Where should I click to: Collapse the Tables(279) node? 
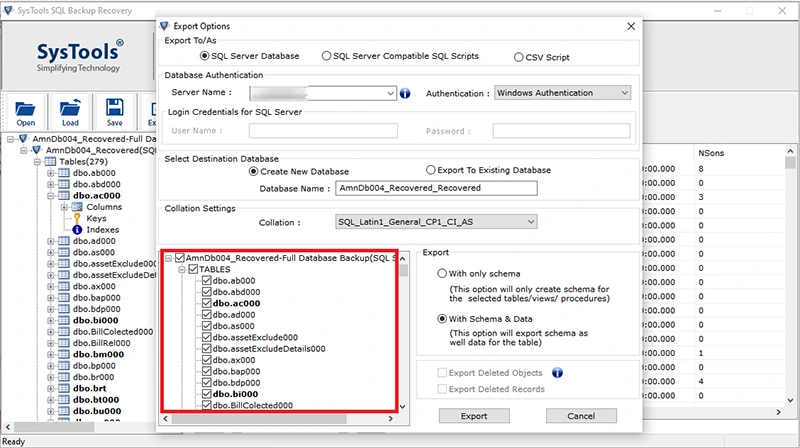coord(37,162)
